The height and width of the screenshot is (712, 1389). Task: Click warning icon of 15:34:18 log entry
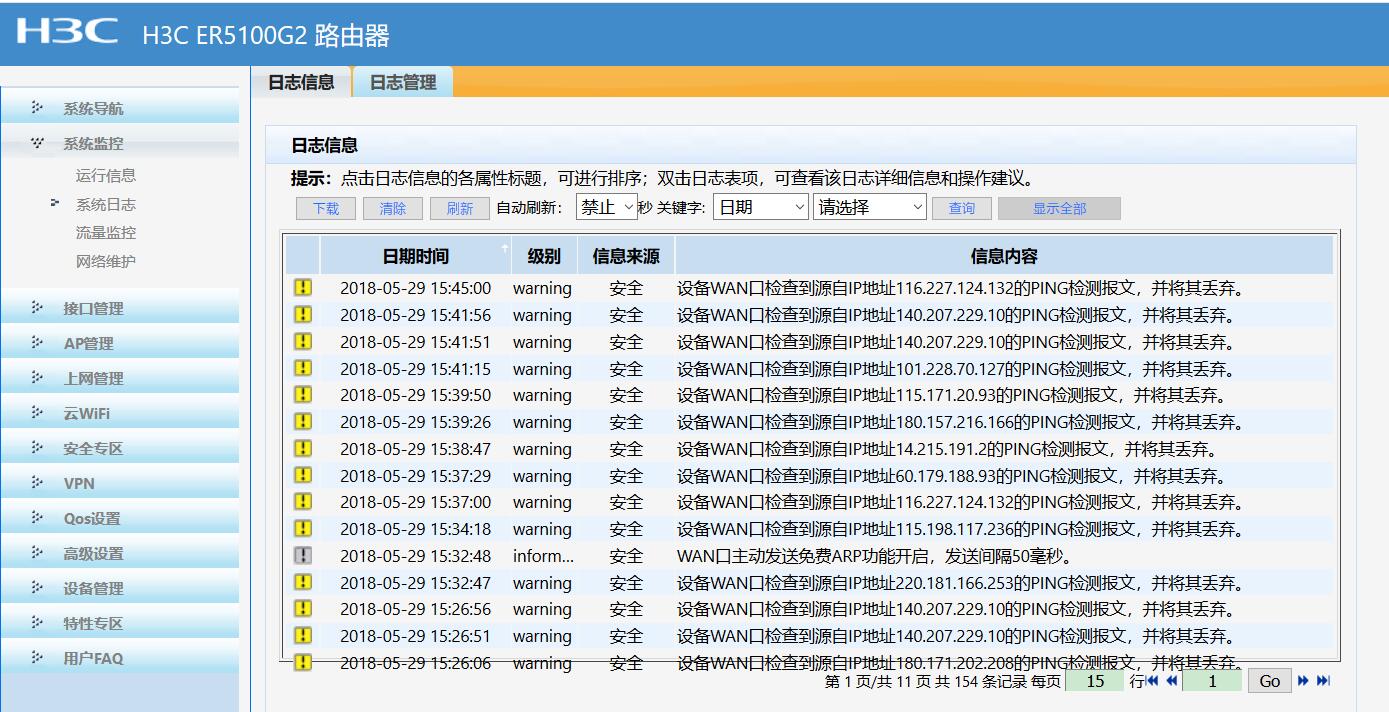coord(303,528)
